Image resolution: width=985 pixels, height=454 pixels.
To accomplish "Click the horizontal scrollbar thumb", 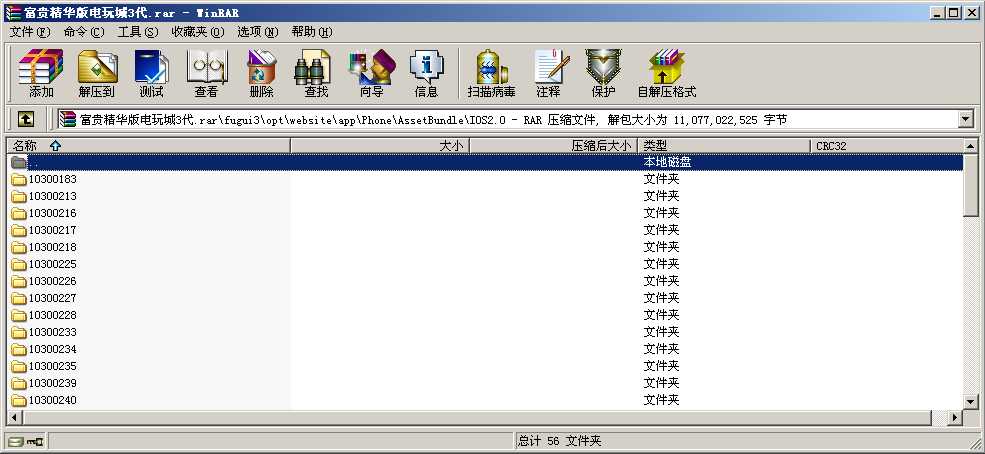I will pyautogui.click(x=476, y=417).
